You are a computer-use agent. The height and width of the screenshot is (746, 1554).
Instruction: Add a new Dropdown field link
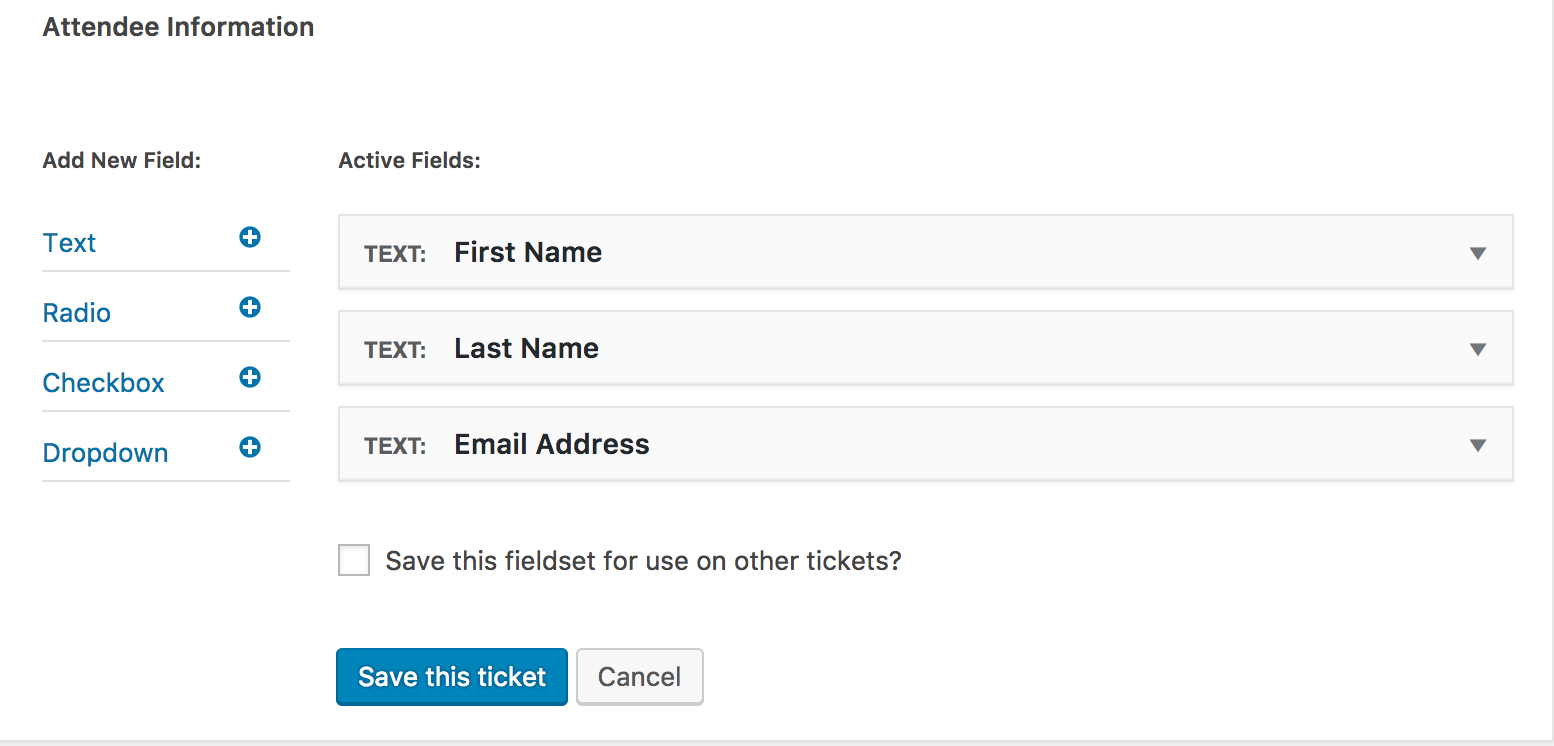pyautogui.click(x=105, y=453)
